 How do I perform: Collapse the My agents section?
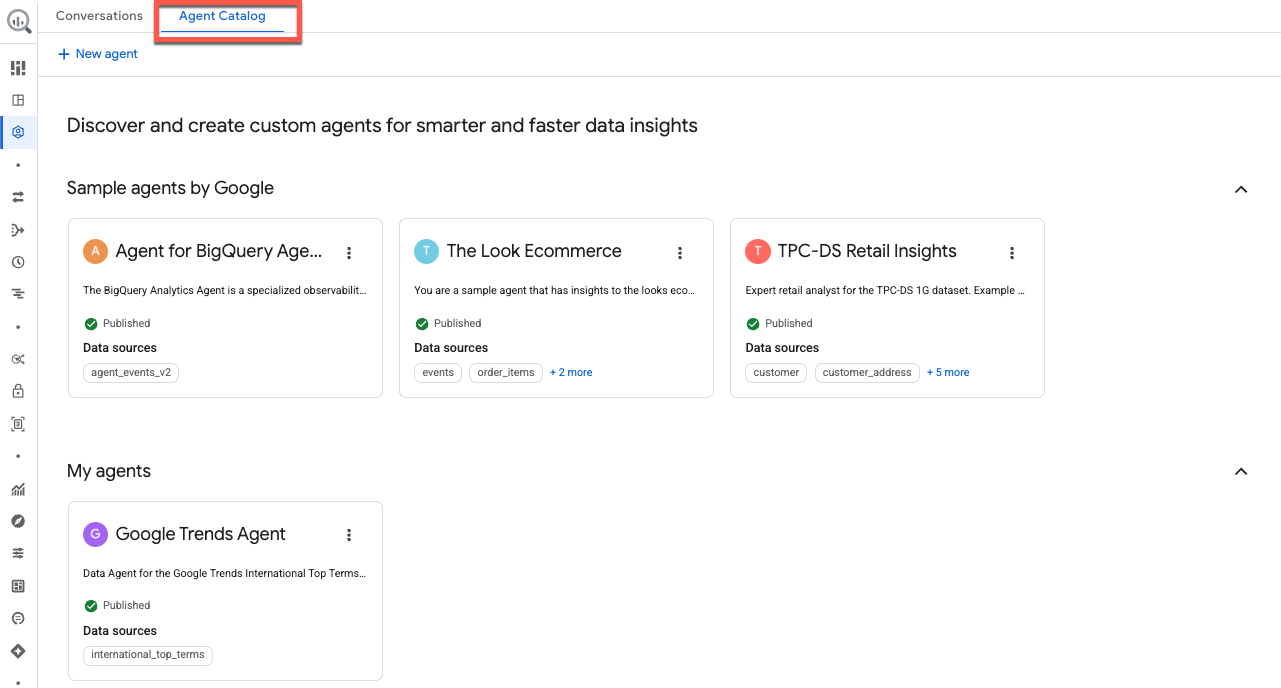coord(1241,471)
